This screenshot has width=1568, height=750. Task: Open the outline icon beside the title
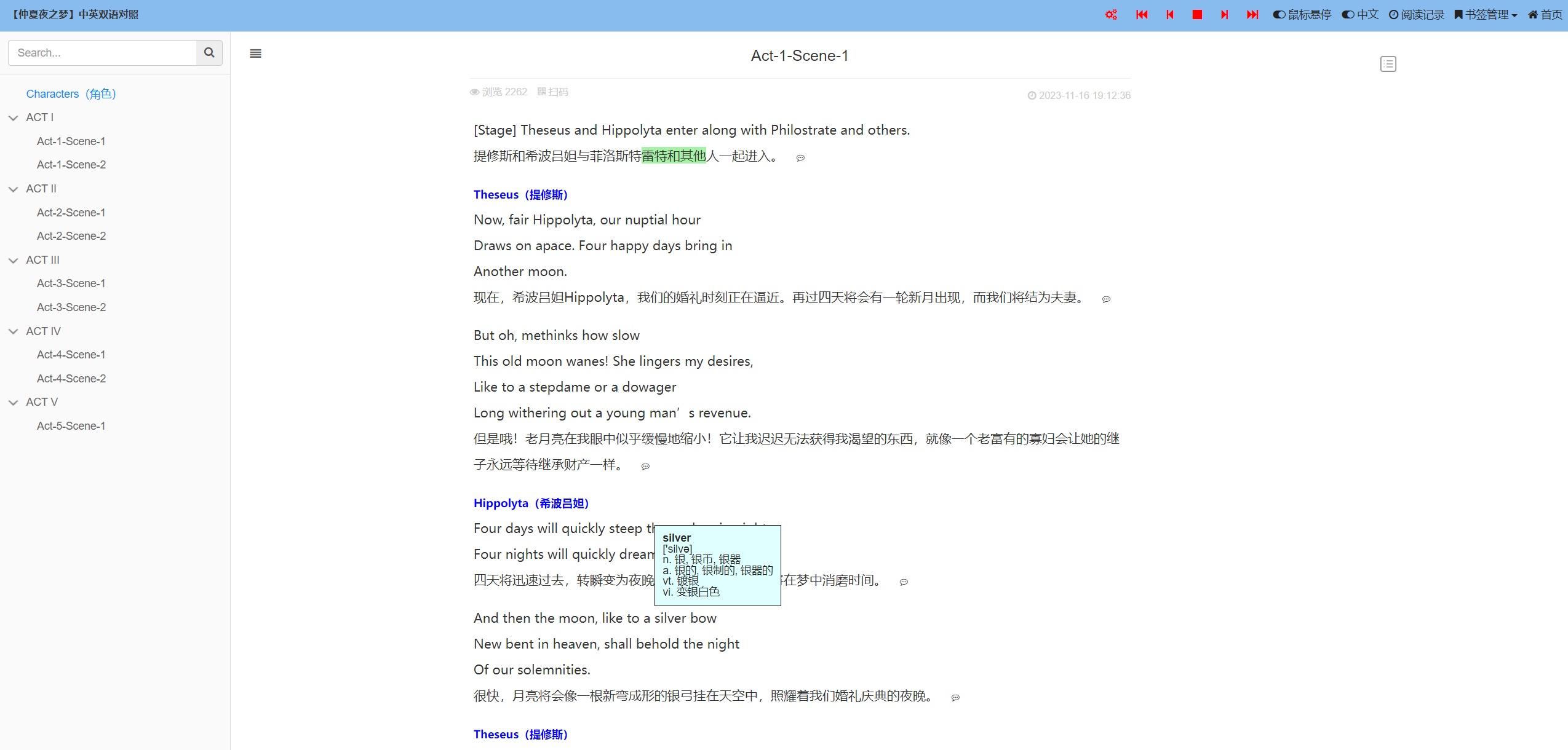tap(1388, 64)
